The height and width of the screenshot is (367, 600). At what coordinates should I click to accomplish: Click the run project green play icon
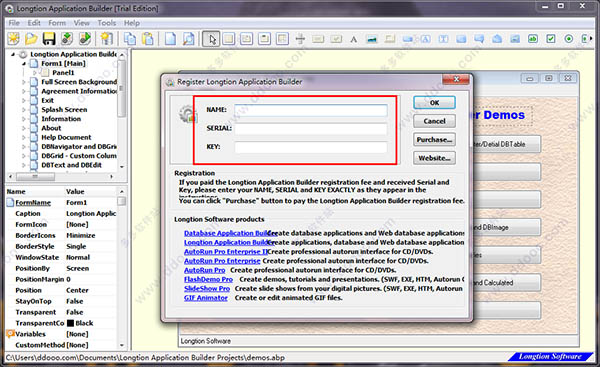85,39
